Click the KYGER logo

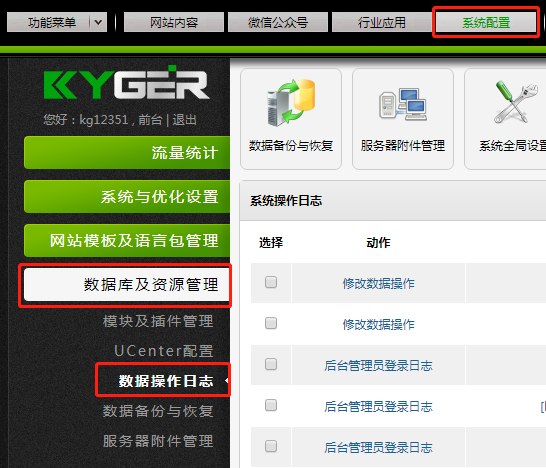(126, 83)
